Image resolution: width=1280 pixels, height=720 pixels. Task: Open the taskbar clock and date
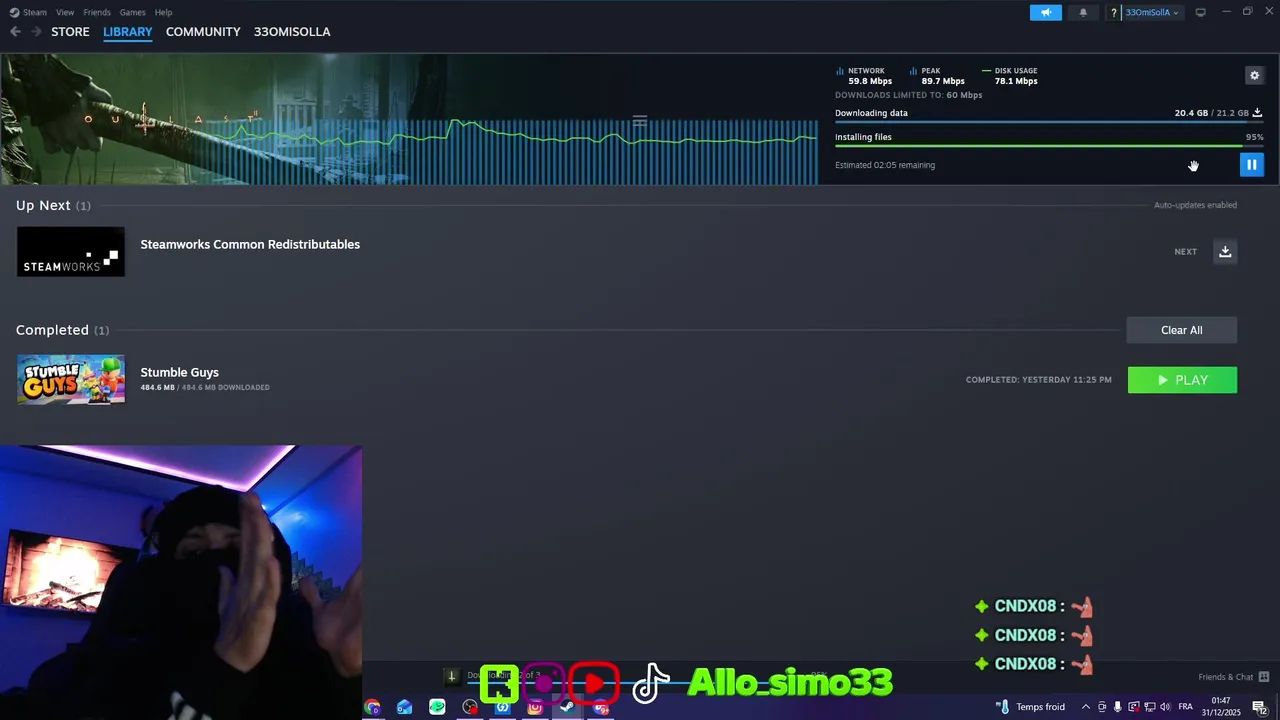point(1221,707)
